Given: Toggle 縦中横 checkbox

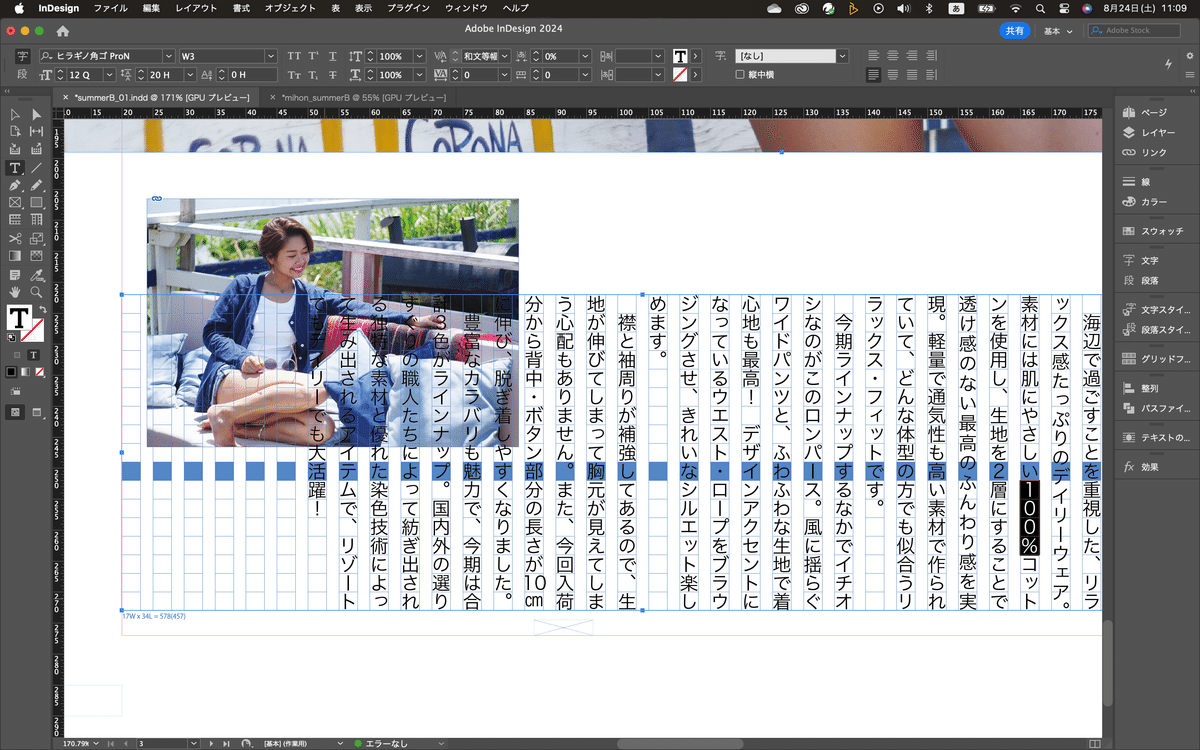Looking at the screenshot, I should click(x=740, y=74).
